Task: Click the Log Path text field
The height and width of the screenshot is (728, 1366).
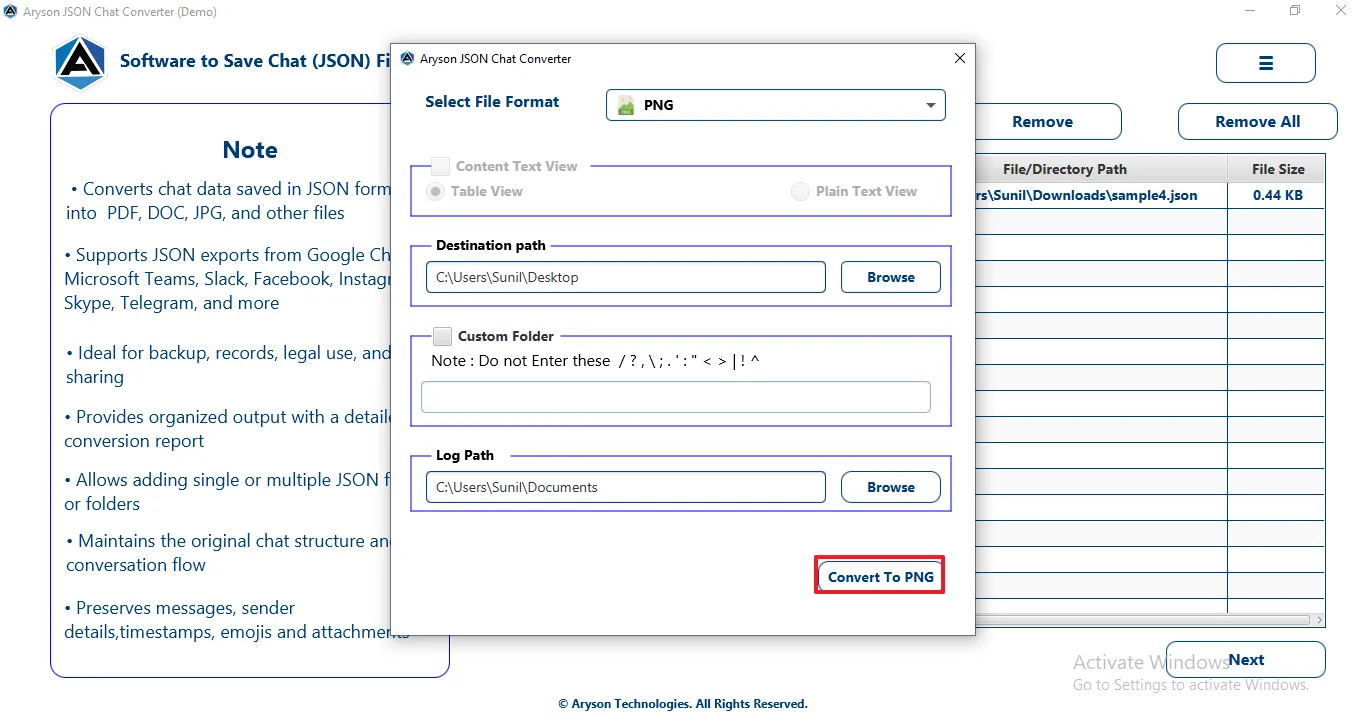Action: coord(626,487)
